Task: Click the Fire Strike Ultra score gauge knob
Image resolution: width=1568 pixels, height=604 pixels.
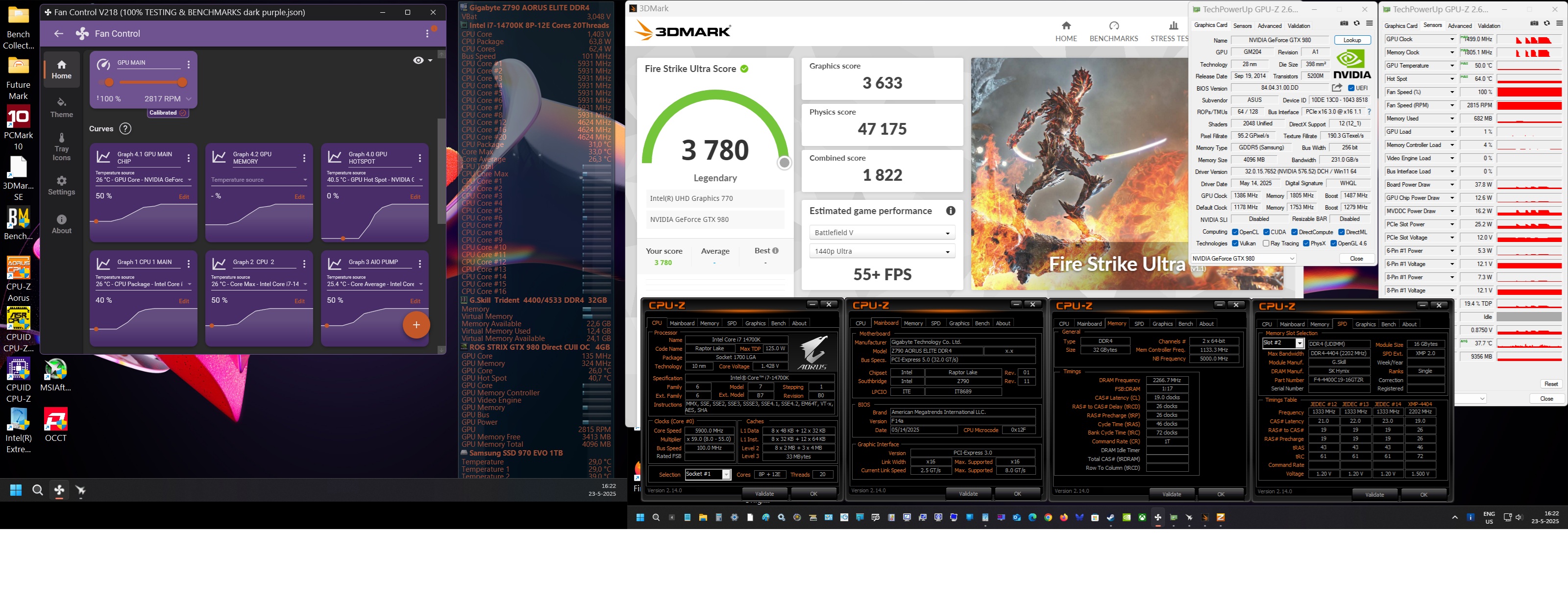Action: (x=784, y=163)
